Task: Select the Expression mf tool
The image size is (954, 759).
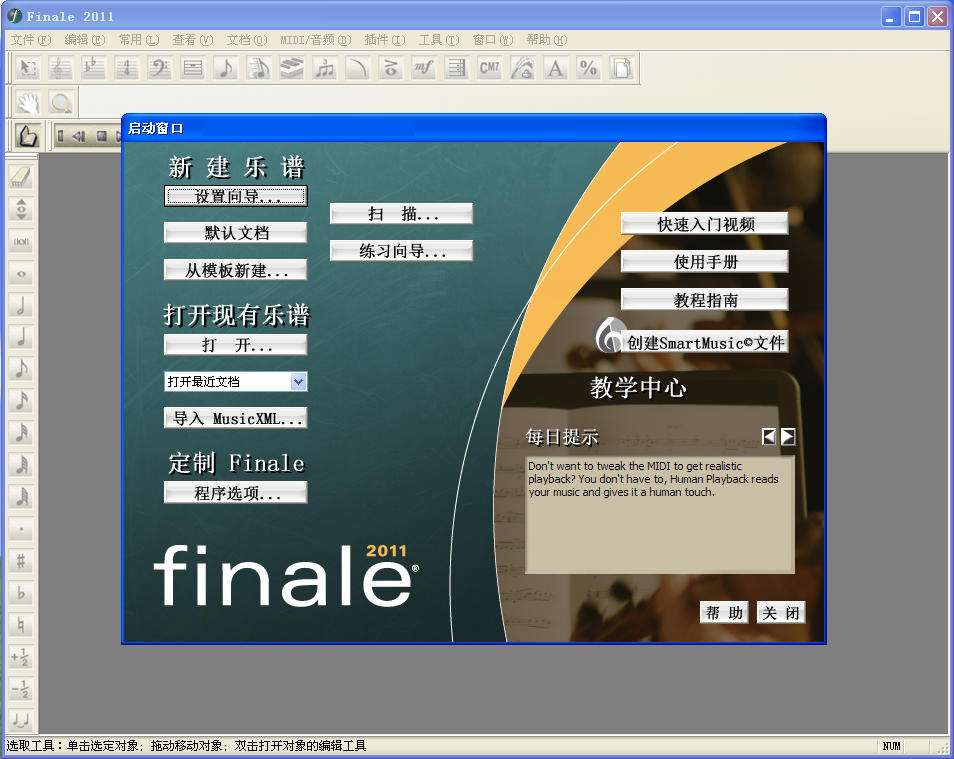Action: (x=423, y=68)
